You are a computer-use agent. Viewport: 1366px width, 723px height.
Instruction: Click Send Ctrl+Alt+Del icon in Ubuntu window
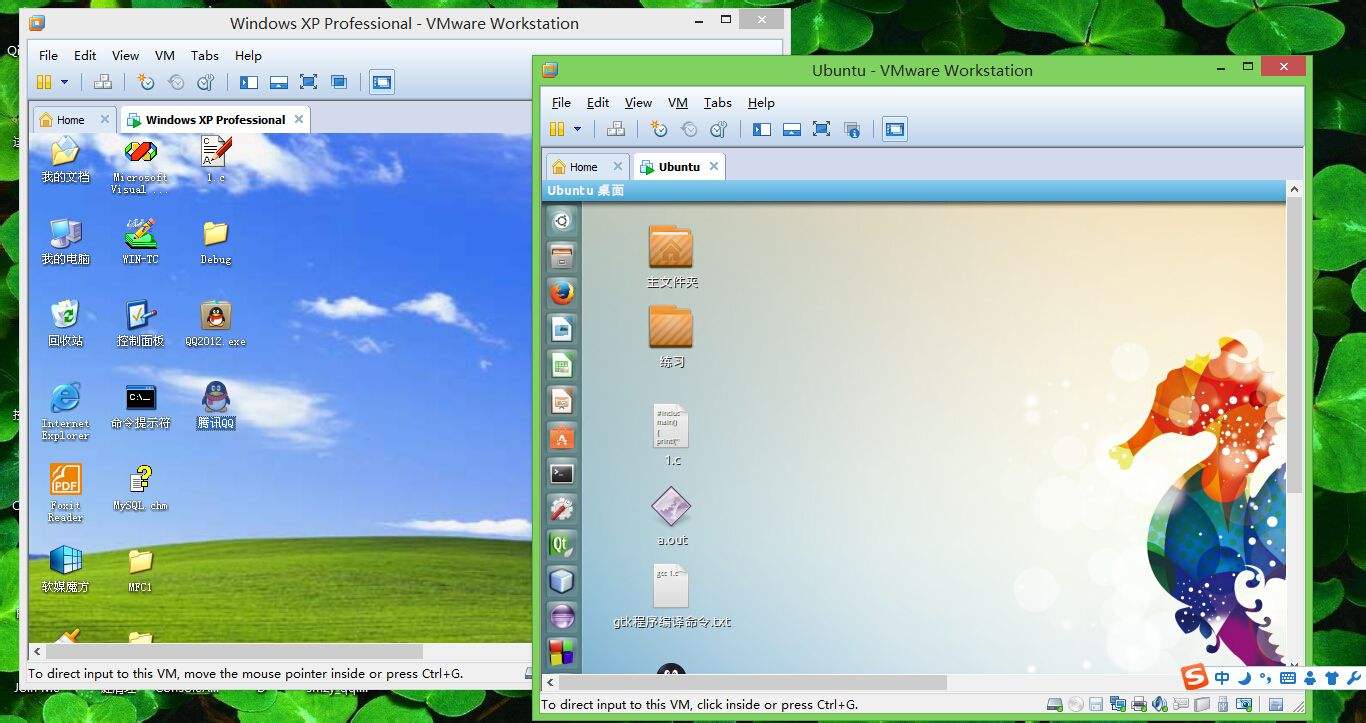615,128
